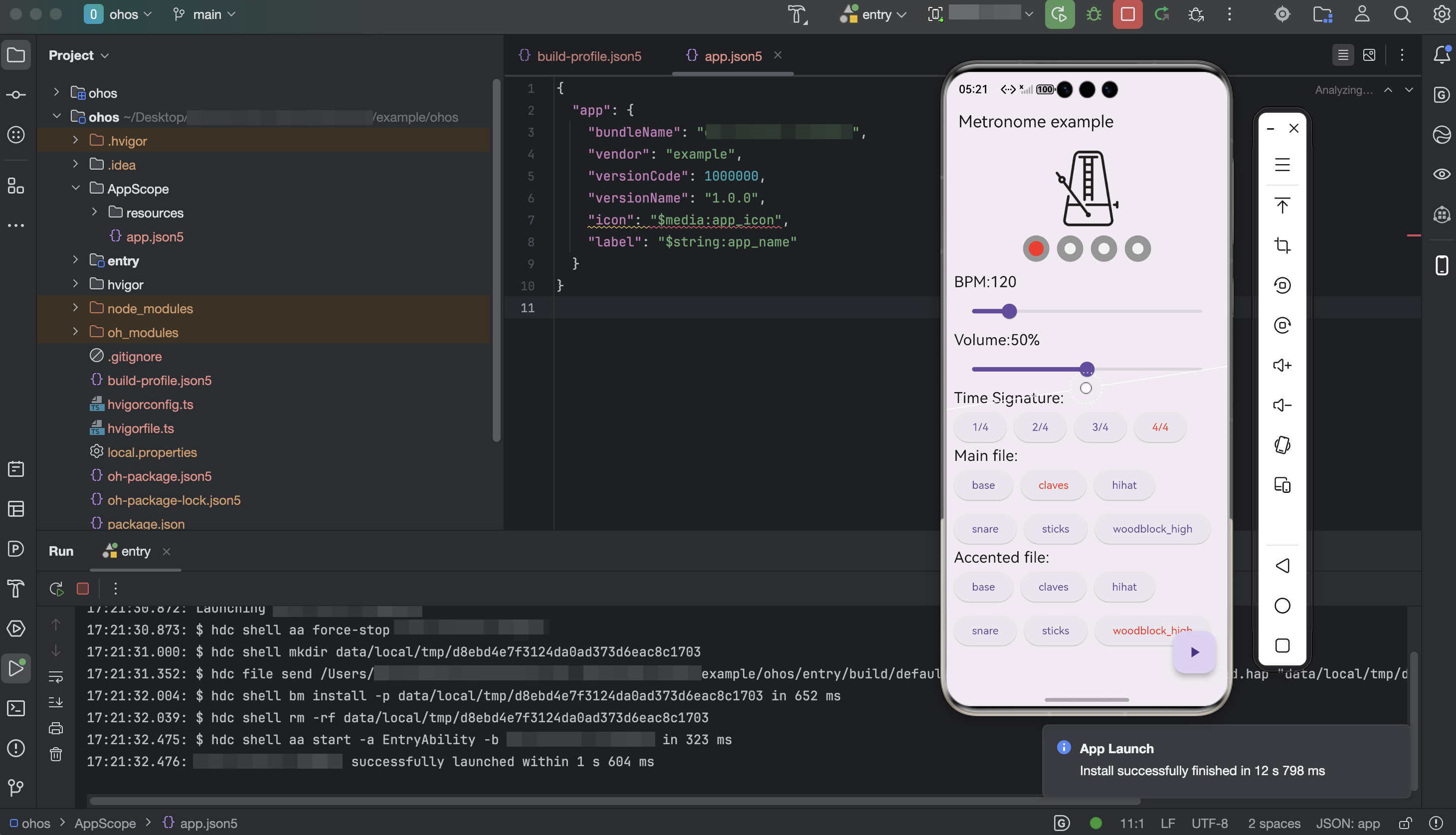Click the emulator crop screenshot icon

(x=1282, y=245)
